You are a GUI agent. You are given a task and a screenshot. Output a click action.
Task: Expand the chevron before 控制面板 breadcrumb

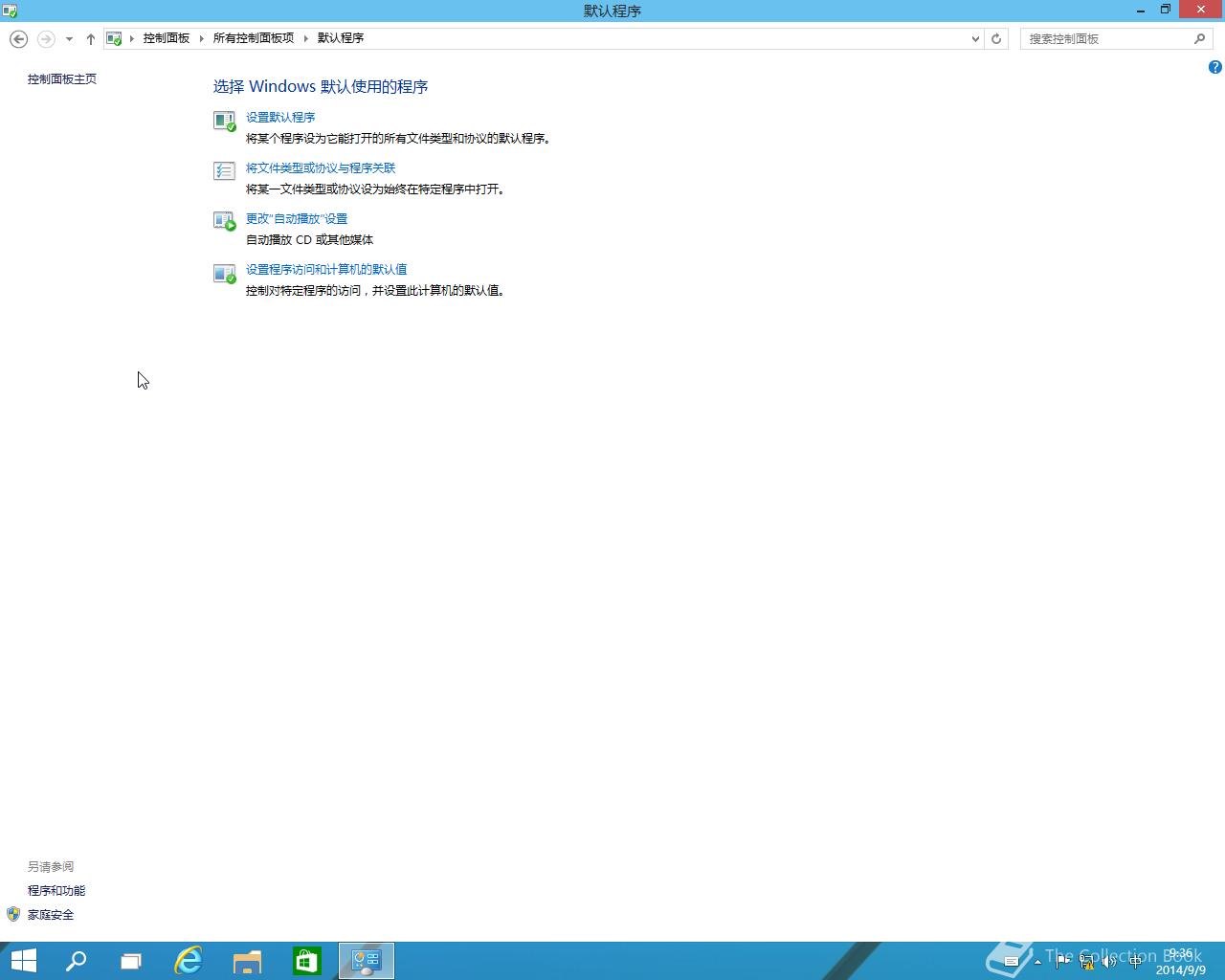coord(132,38)
